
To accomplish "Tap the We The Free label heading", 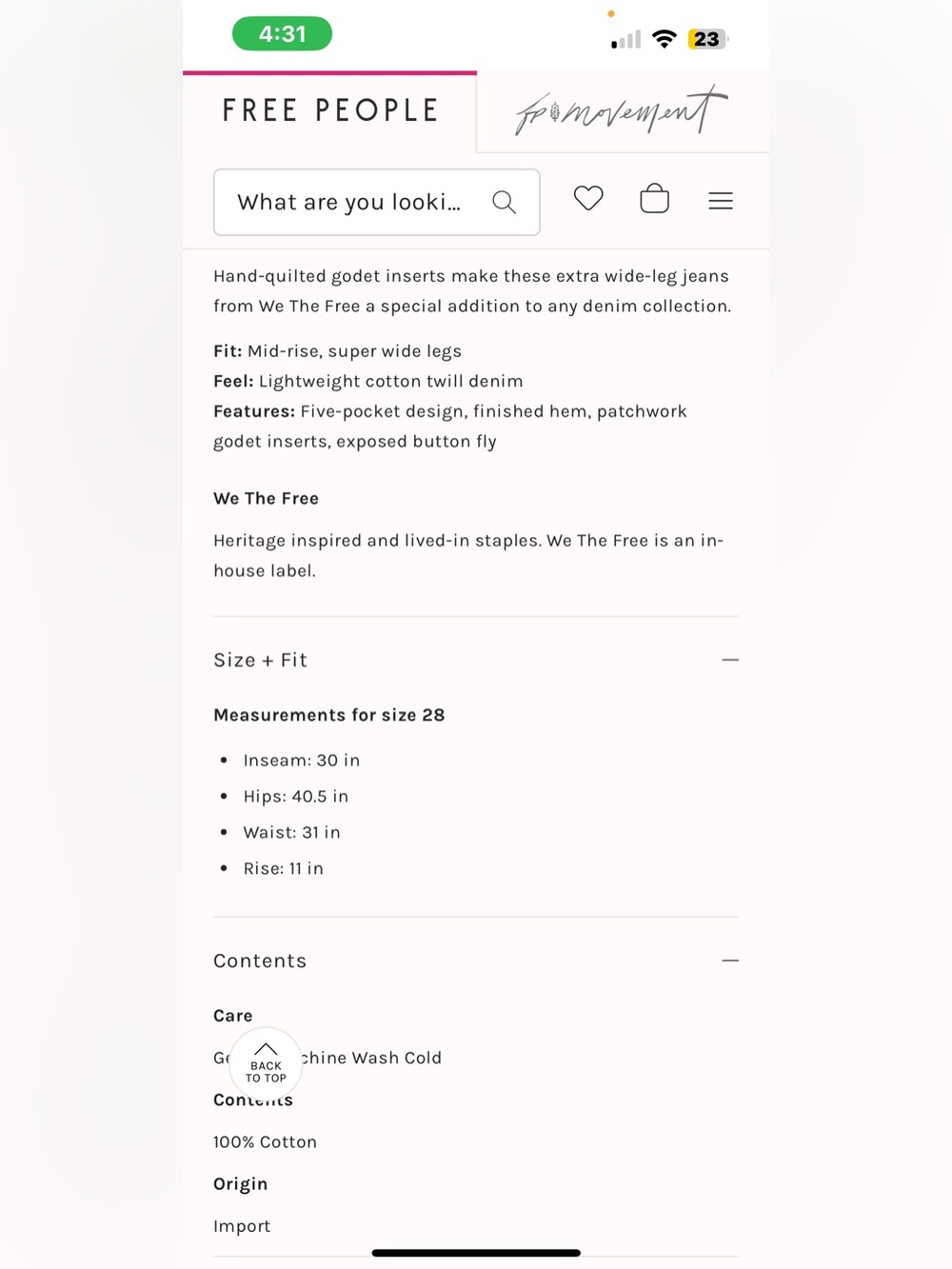I will (x=267, y=499).
